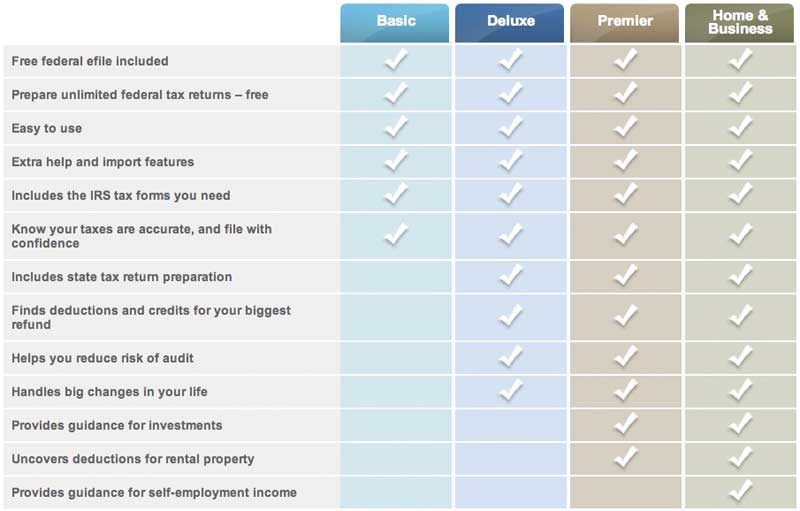Click empty Basic cell for state tax preparation
The image size is (800, 511).
[396, 277]
